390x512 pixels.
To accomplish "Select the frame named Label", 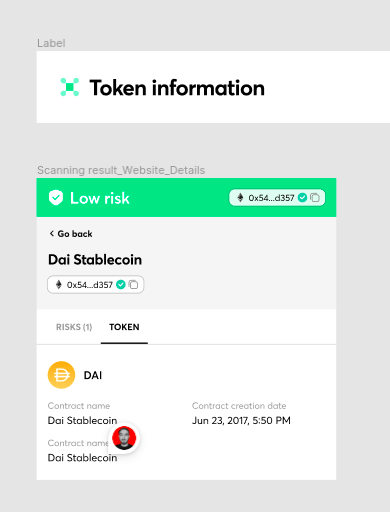I will (51, 43).
